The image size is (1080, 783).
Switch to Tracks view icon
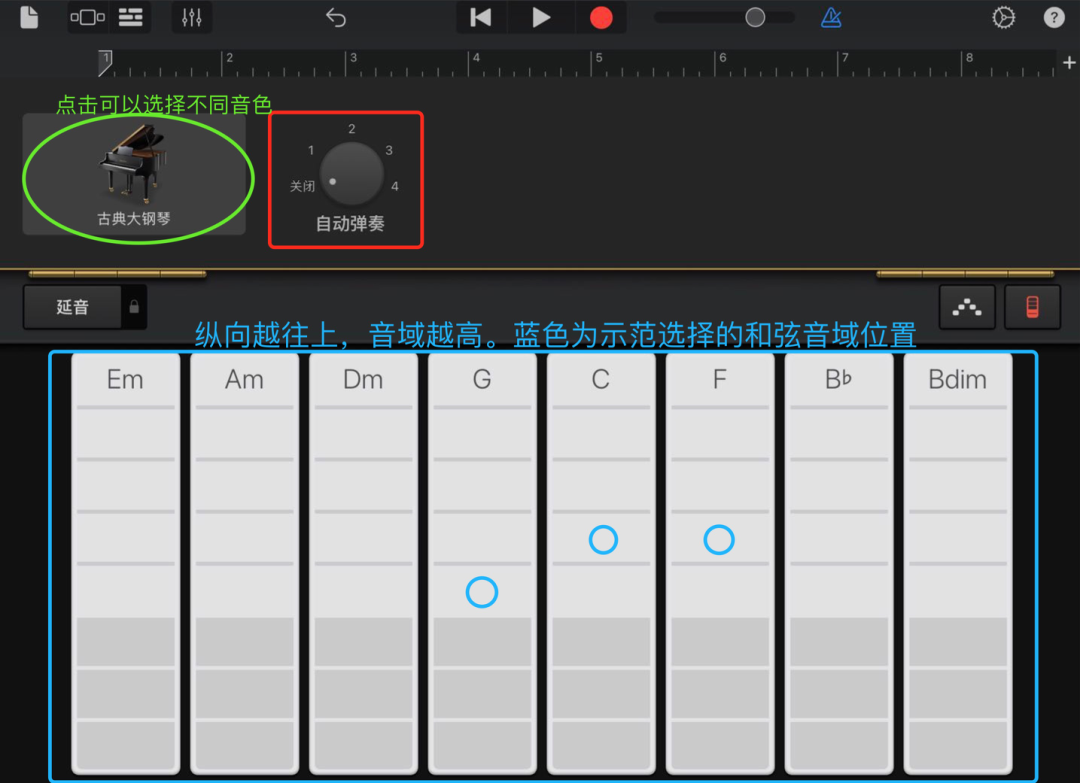(x=130, y=17)
